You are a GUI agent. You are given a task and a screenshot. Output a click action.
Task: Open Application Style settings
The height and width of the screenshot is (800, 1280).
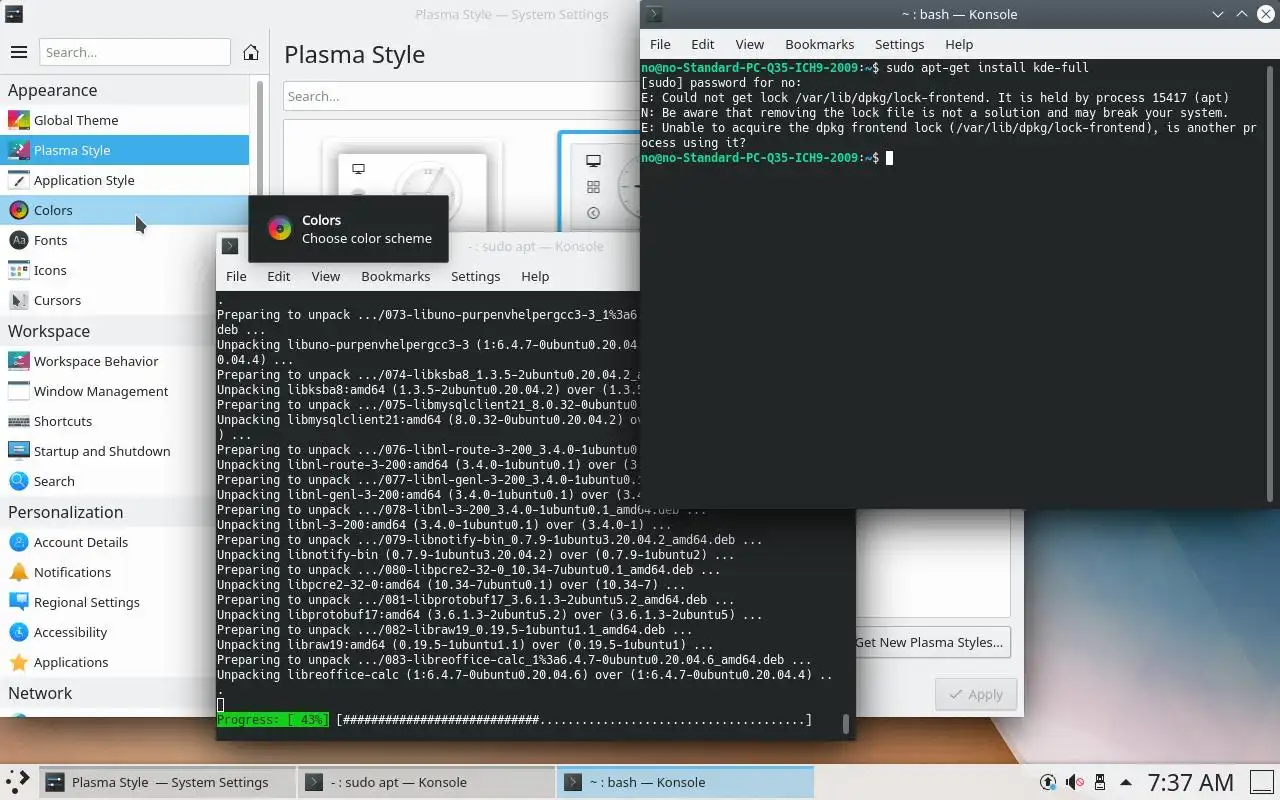(124, 180)
